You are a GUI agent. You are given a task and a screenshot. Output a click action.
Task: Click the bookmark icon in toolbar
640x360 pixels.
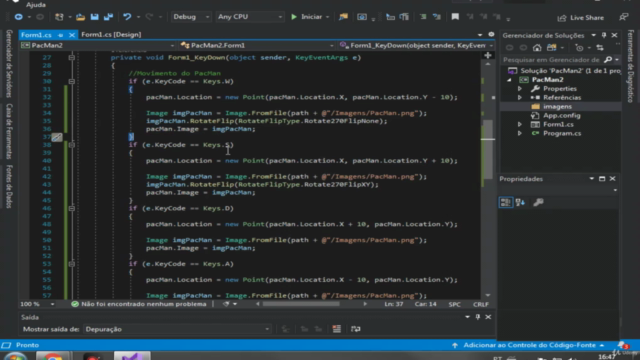tap(455, 17)
